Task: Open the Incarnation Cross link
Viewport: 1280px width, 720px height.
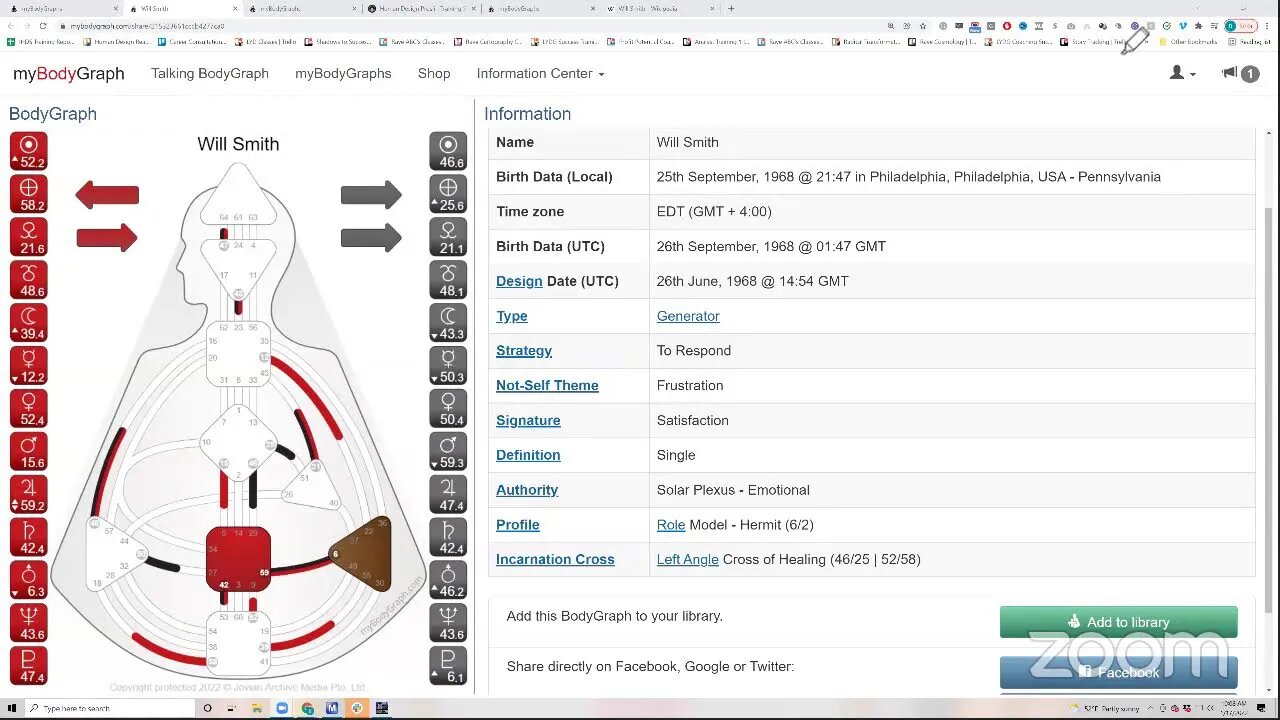Action: tap(555, 560)
